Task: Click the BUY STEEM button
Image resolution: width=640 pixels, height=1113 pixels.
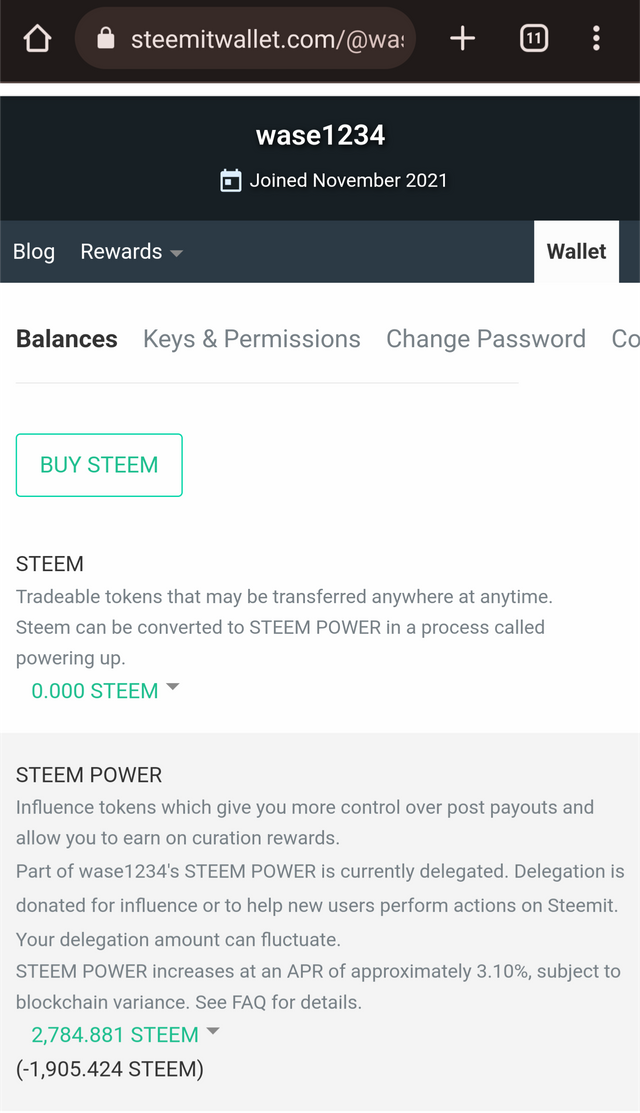Action: [99, 465]
